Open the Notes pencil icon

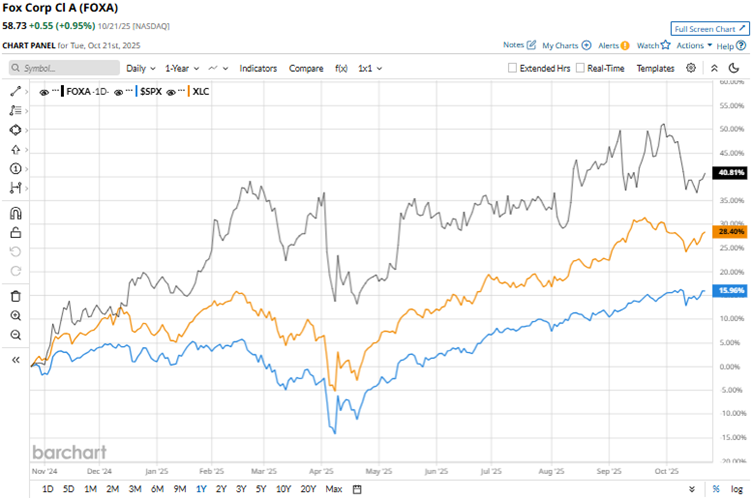[531, 45]
